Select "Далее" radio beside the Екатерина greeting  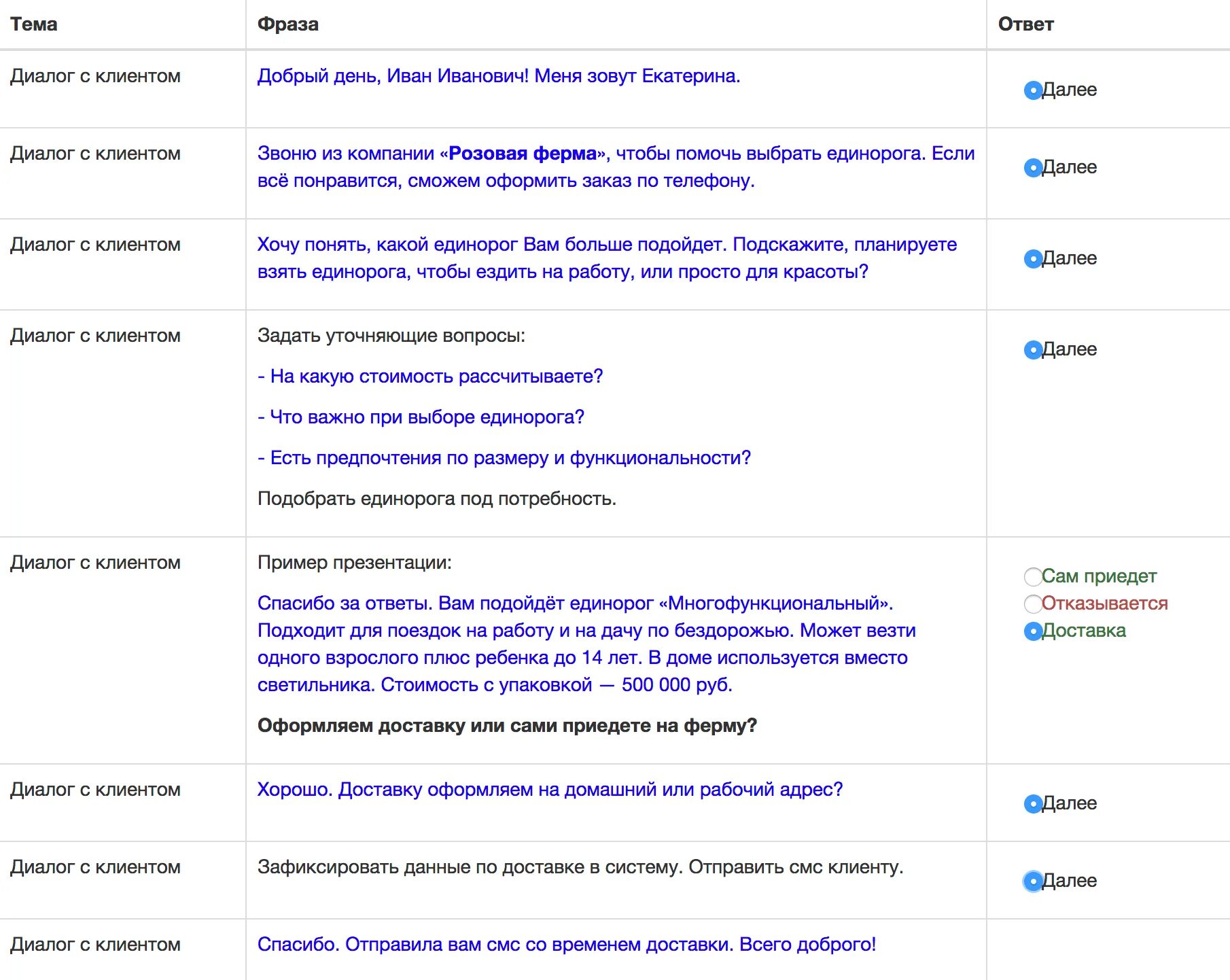click(x=1033, y=90)
